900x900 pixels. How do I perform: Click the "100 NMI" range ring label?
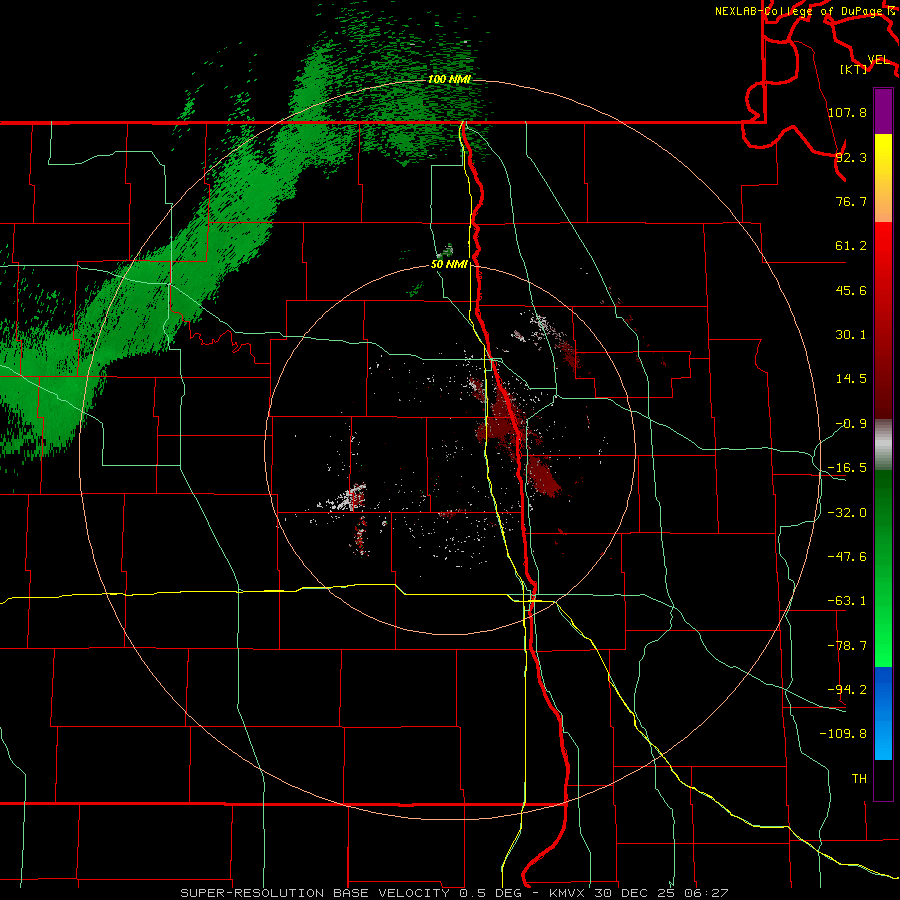click(x=449, y=79)
